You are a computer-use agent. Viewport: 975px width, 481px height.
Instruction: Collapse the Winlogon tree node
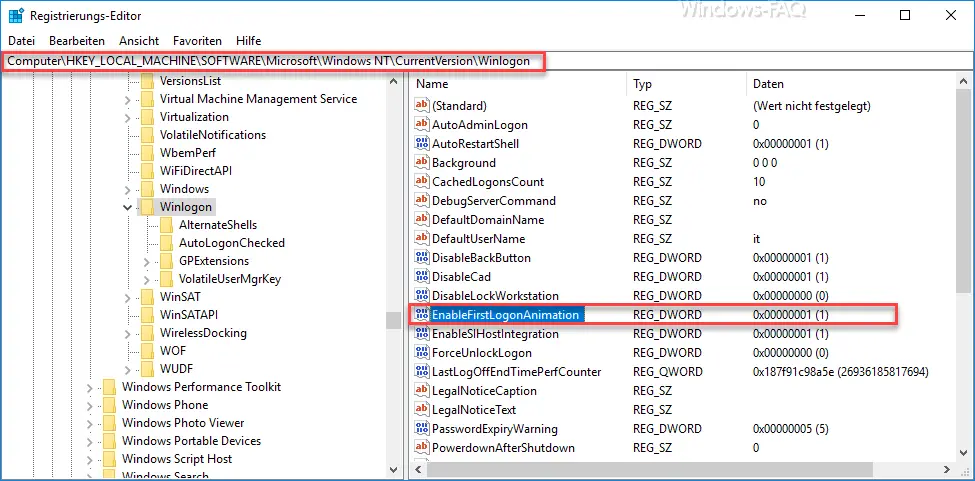127,207
